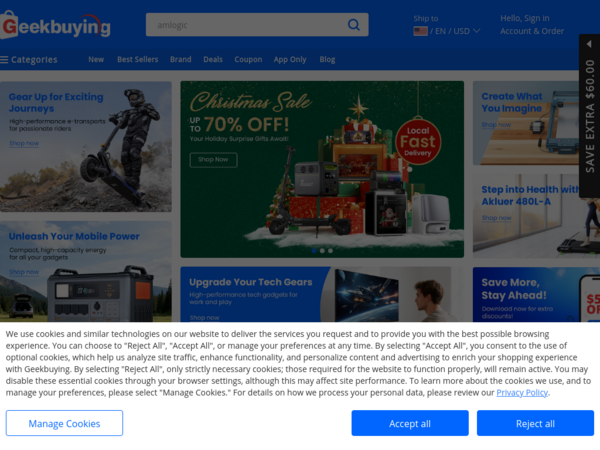This screenshot has height=450, width=600.
Task: Click Accept all cookies button
Action: (410, 423)
